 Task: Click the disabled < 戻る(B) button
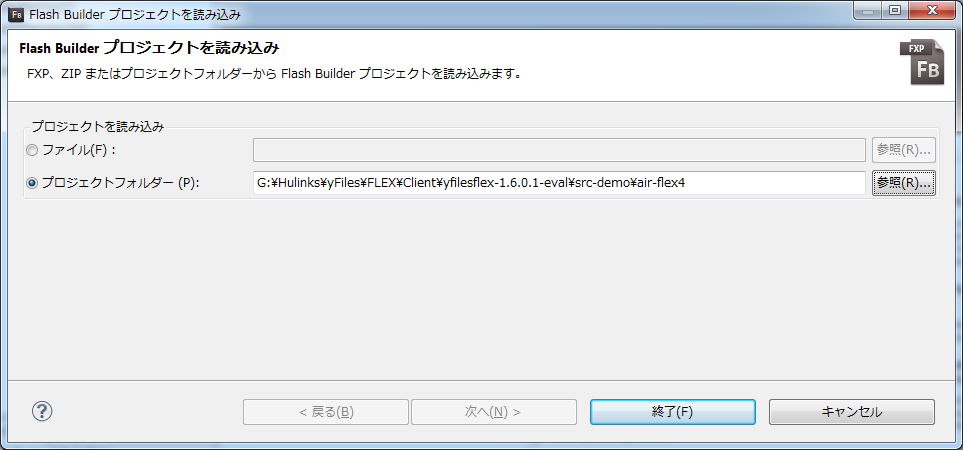point(326,412)
